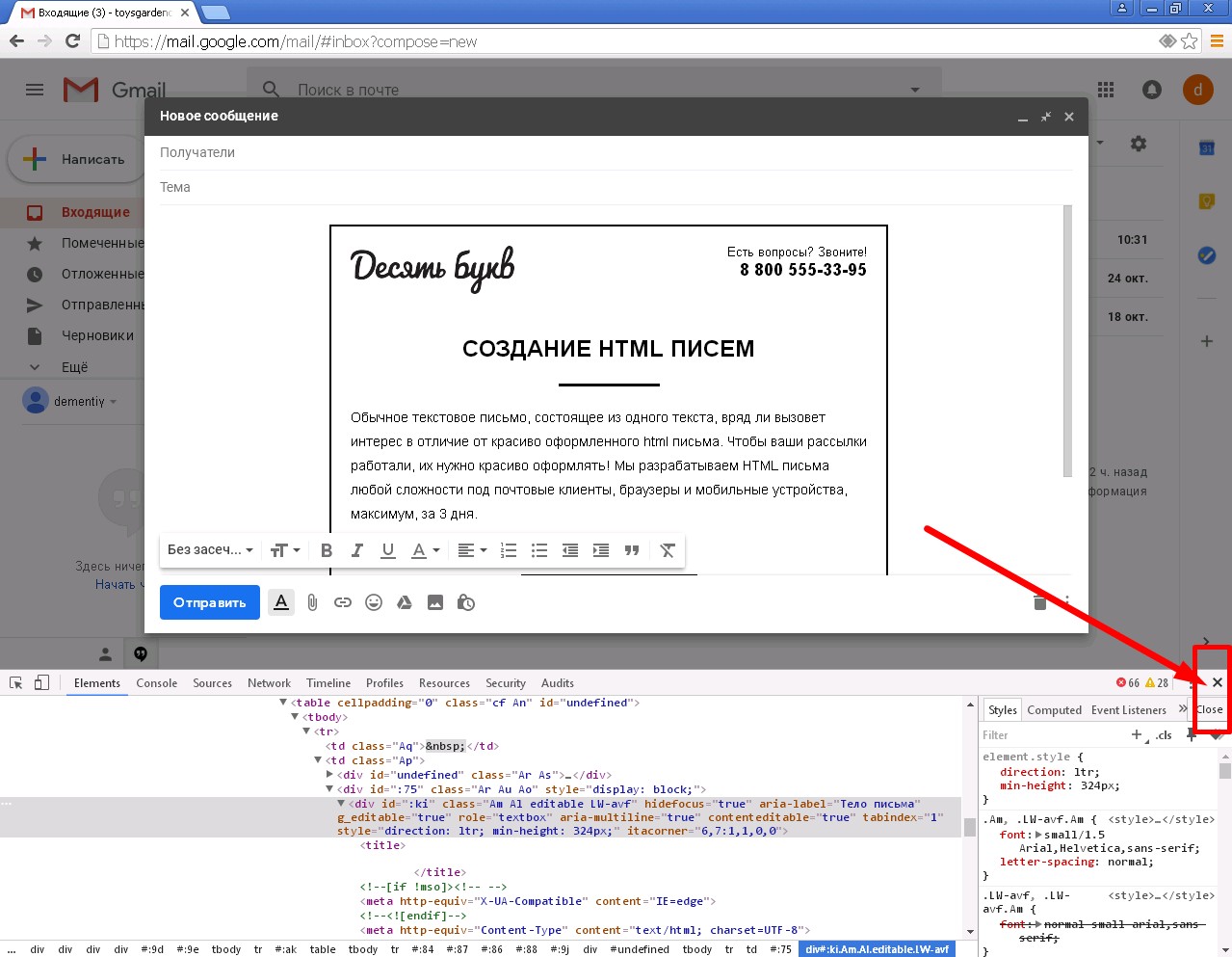Open 'Черновики' drafts folder
The image size is (1232, 957).
point(97,335)
